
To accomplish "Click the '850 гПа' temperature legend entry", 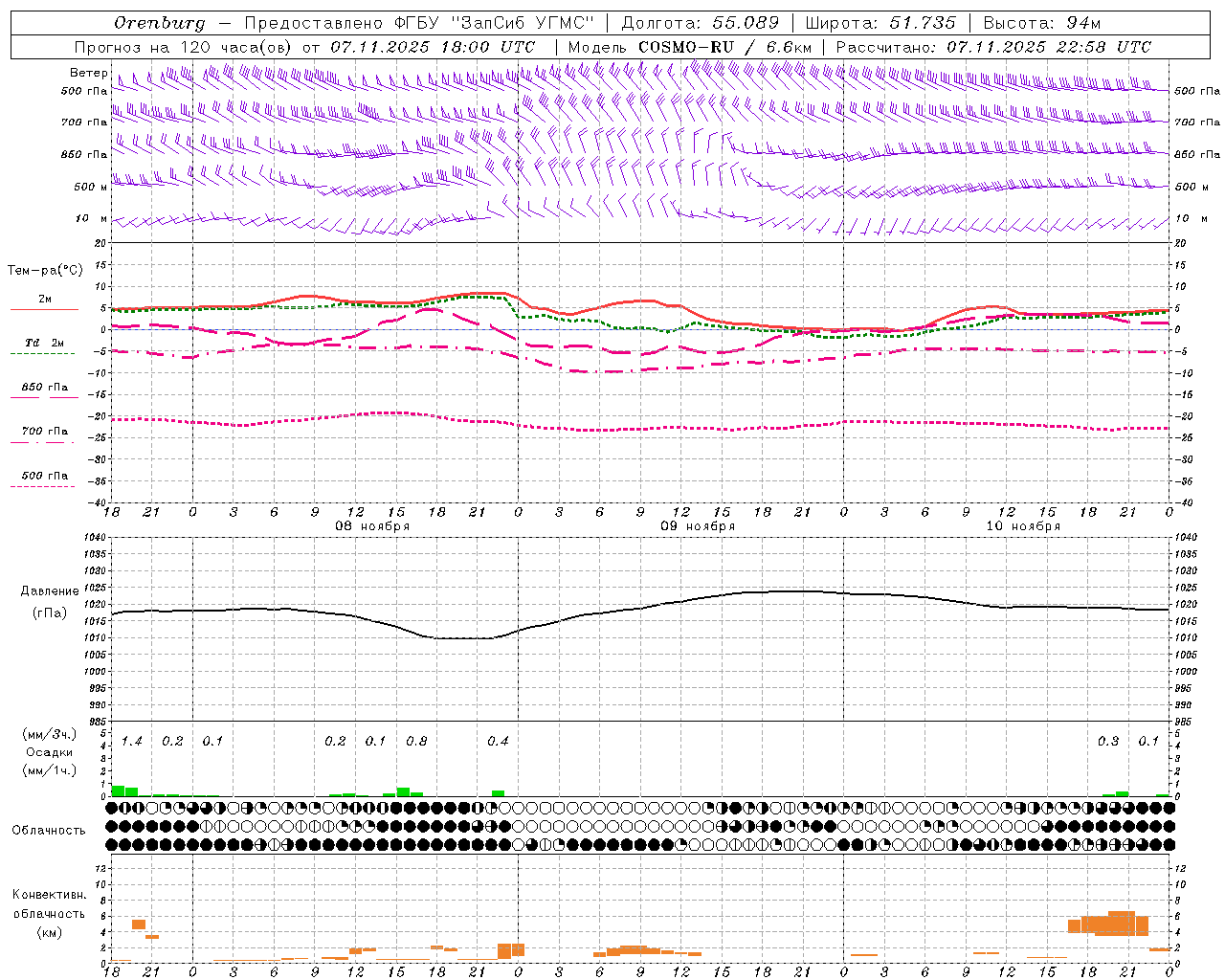I will [x=45, y=388].
